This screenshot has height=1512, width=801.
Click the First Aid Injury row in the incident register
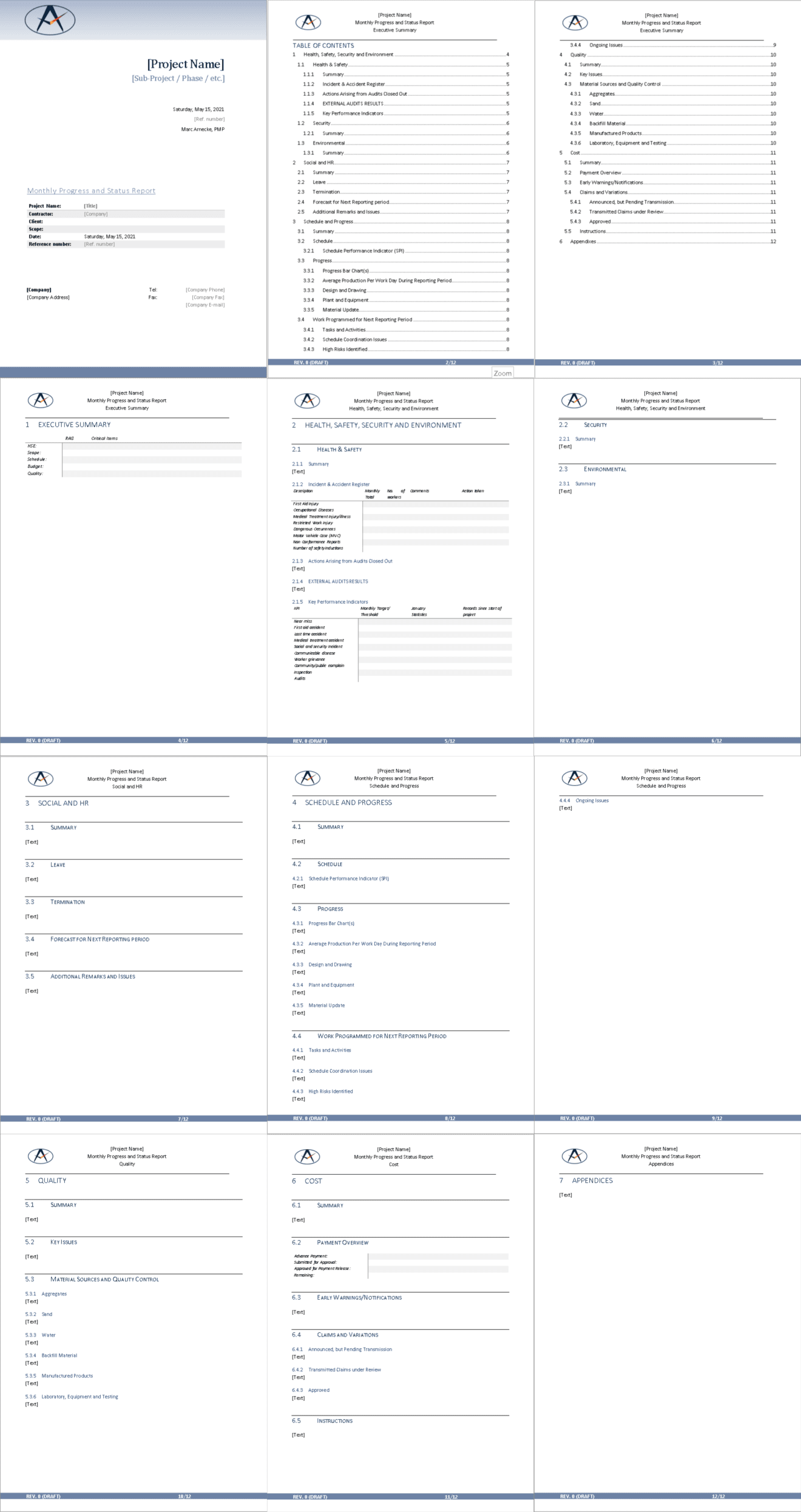tap(400, 504)
